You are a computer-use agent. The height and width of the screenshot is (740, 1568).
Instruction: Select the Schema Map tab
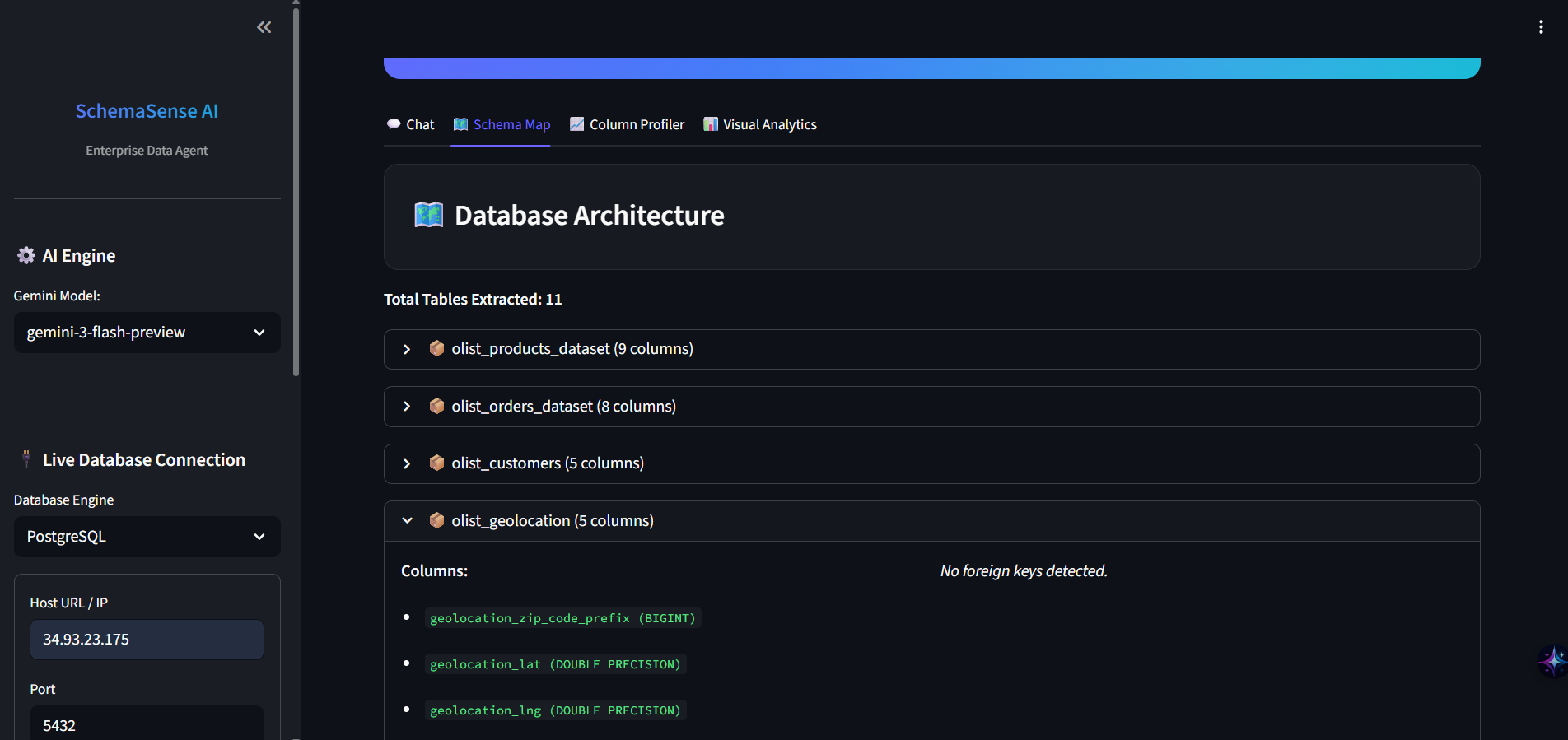click(502, 124)
